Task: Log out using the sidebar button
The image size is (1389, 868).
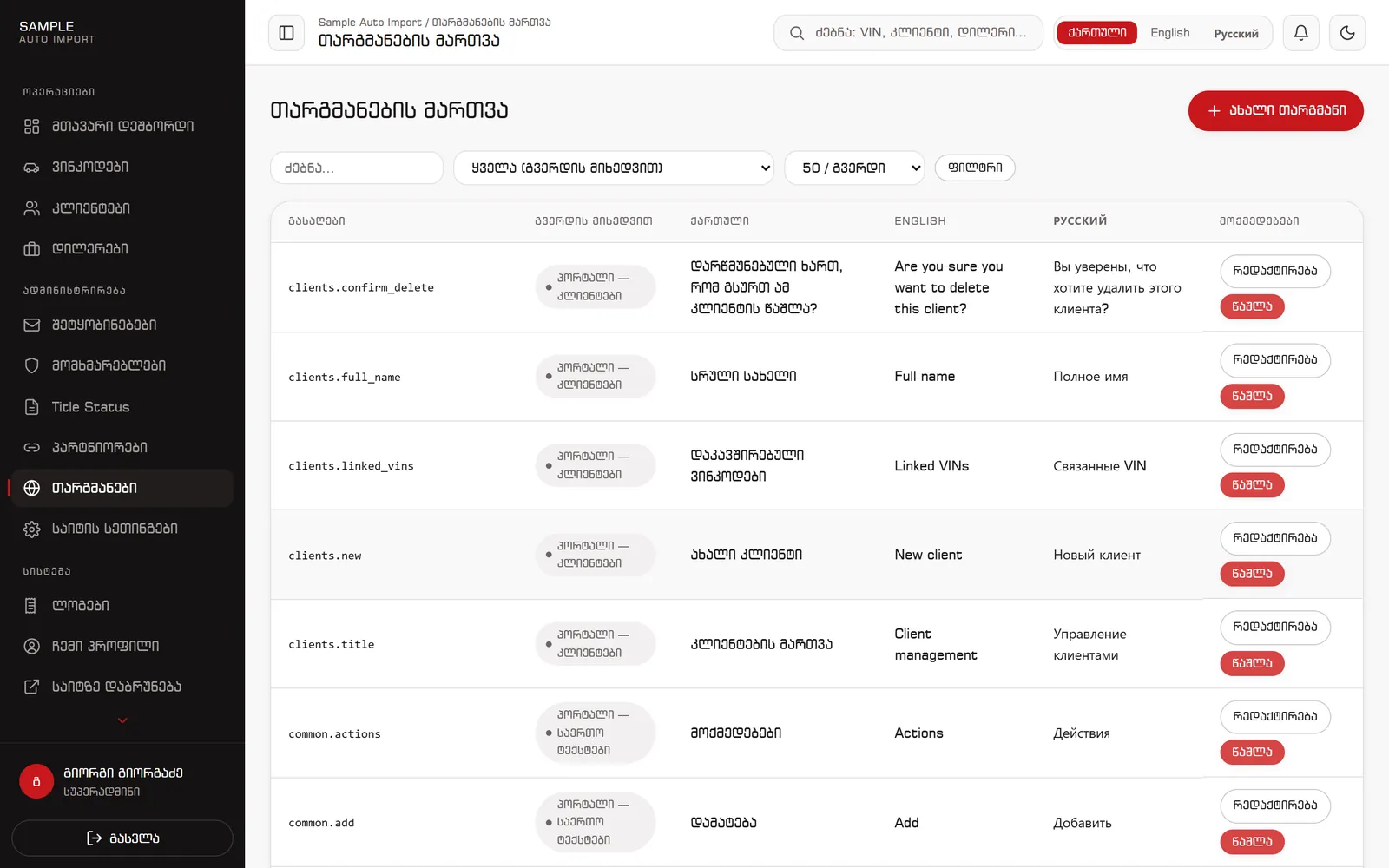Action: 122,838
